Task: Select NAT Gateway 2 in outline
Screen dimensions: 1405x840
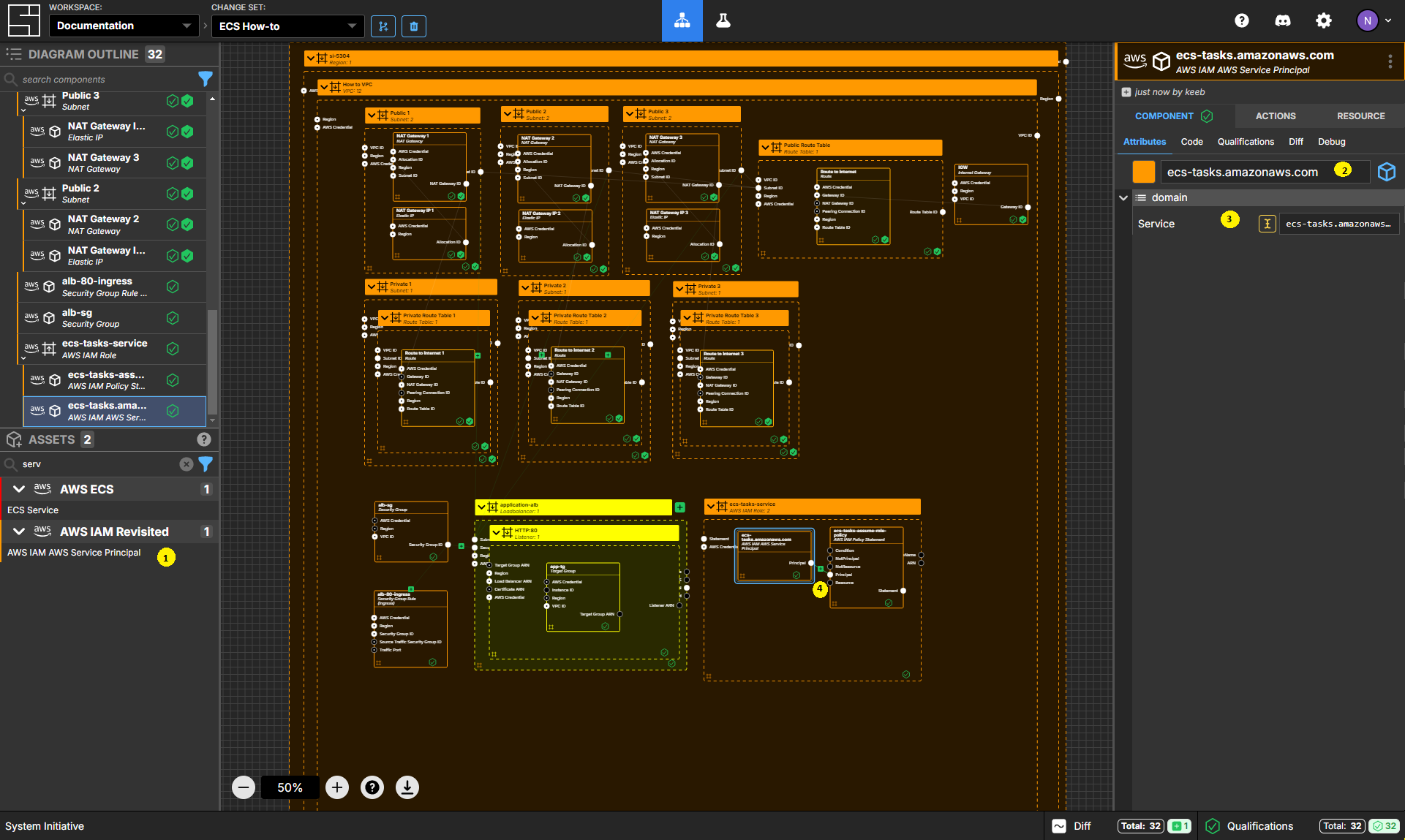Action: pos(115,224)
